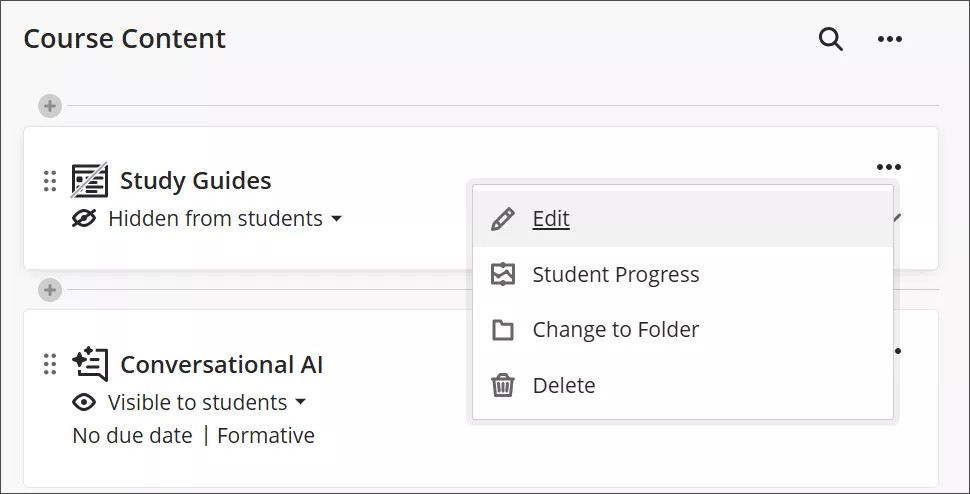Choose Student Progress menu item
The height and width of the screenshot is (494, 970).
click(x=615, y=275)
